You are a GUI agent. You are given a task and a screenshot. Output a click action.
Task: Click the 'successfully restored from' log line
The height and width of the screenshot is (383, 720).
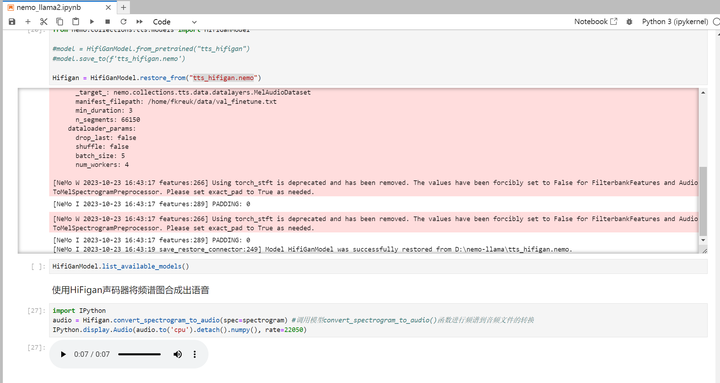coord(312,249)
